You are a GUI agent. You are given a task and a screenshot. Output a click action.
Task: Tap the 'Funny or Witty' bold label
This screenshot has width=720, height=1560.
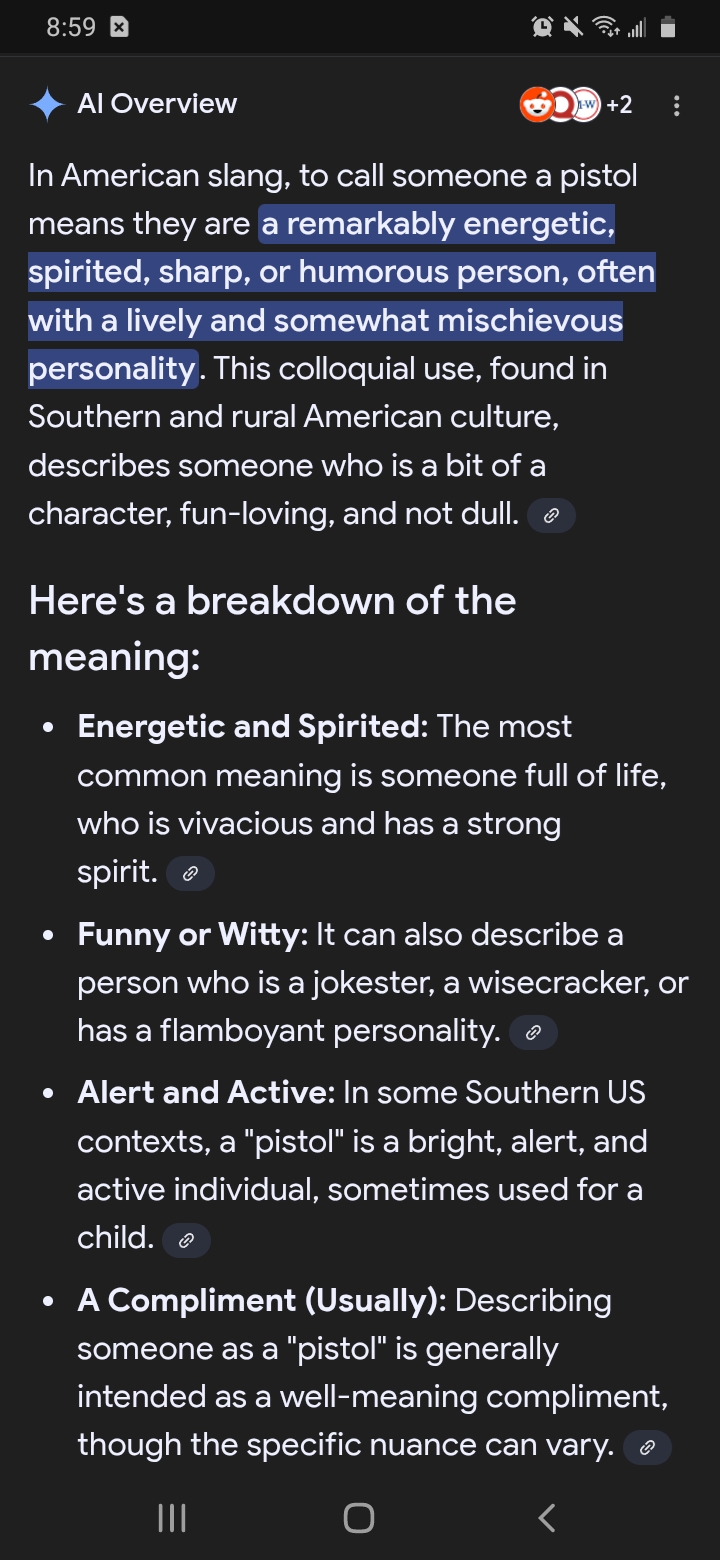coord(193,935)
